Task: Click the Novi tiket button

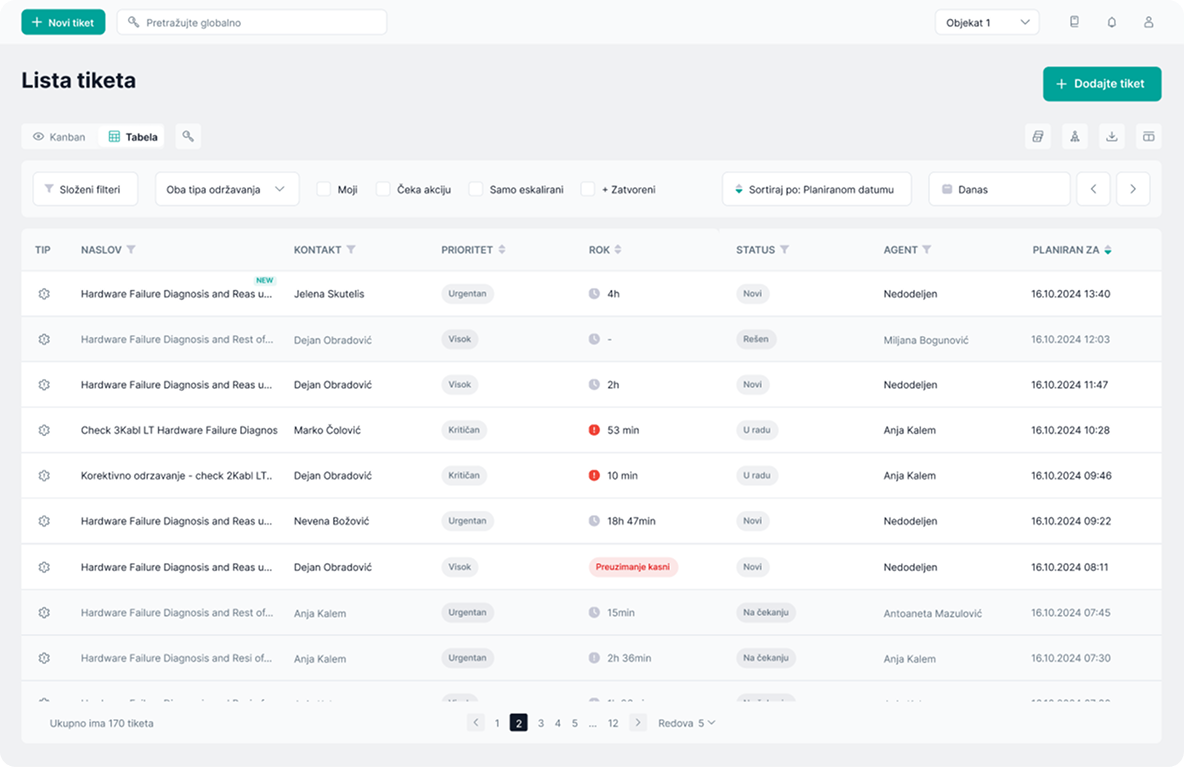Action: tap(63, 23)
